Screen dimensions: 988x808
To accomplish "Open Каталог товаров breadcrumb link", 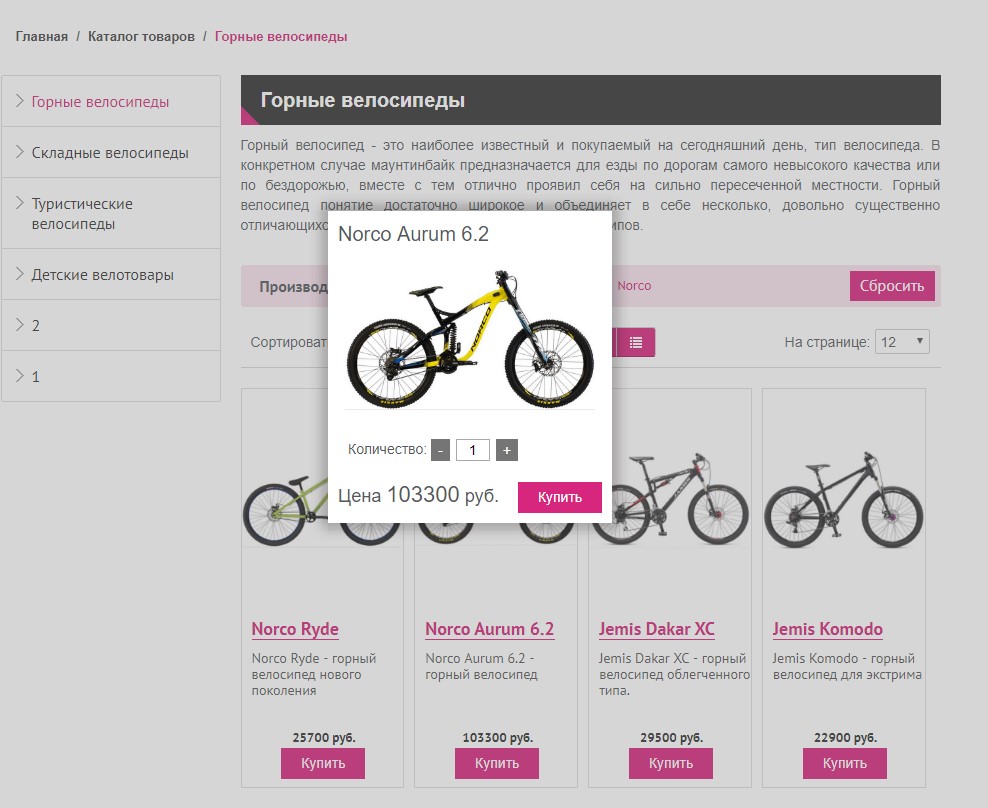I will click(x=141, y=37).
